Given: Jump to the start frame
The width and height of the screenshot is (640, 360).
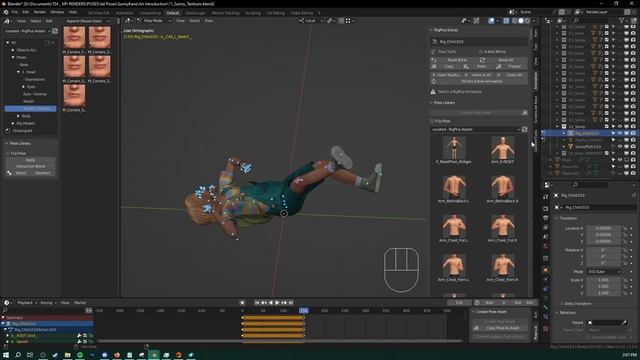Looking at the screenshot, I should 257,303.
